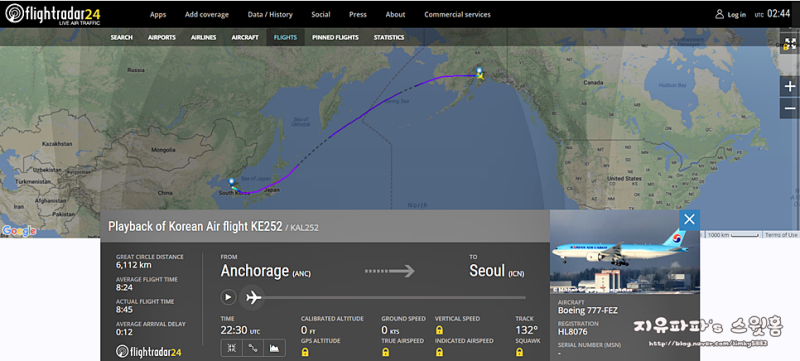The image size is (800, 361).
Task: Switch to the Statistics tab
Action: click(x=389, y=37)
